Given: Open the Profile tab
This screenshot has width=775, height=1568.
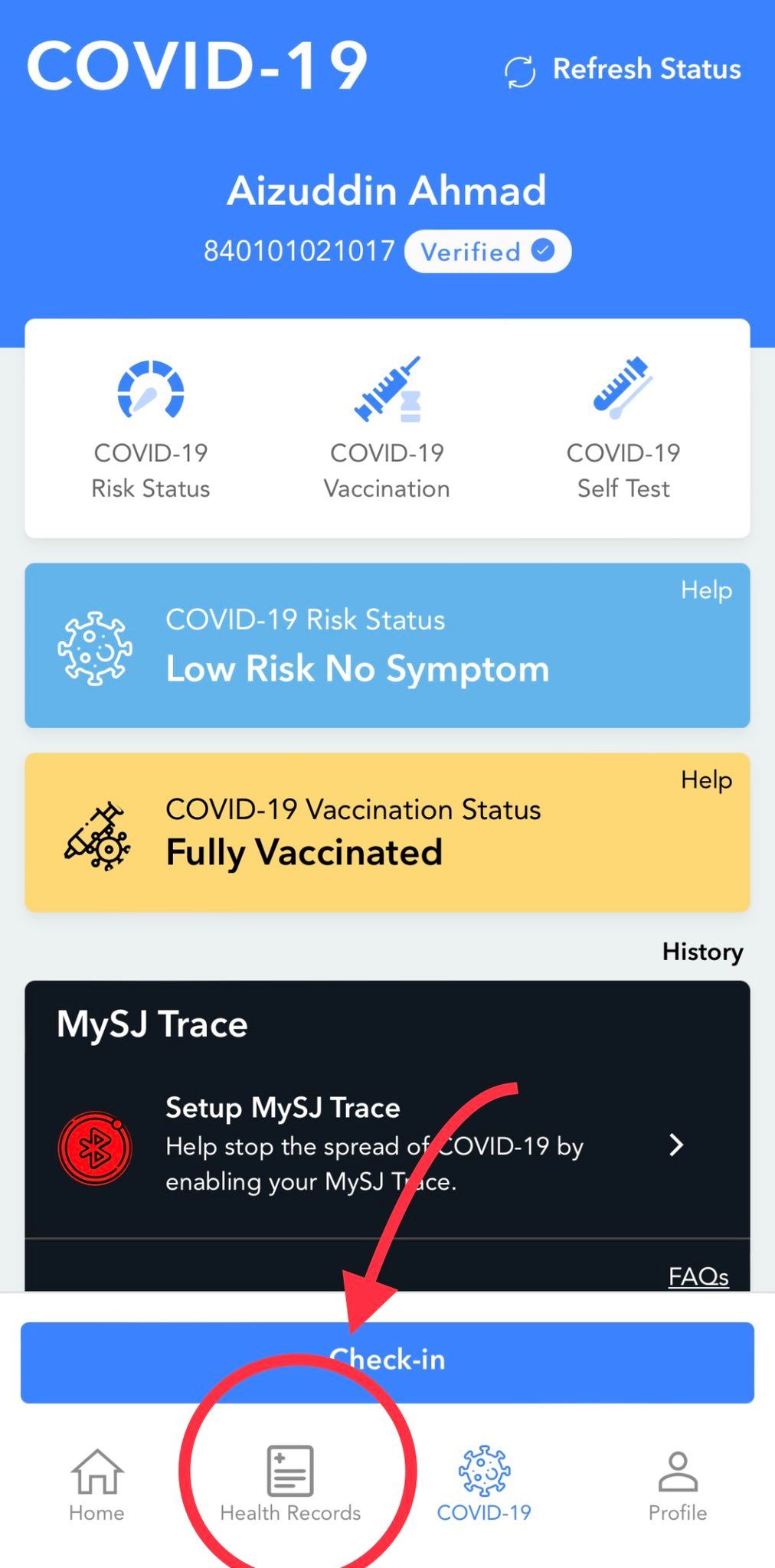Looking at the screenshot, I should click(x=678, y=1484).
